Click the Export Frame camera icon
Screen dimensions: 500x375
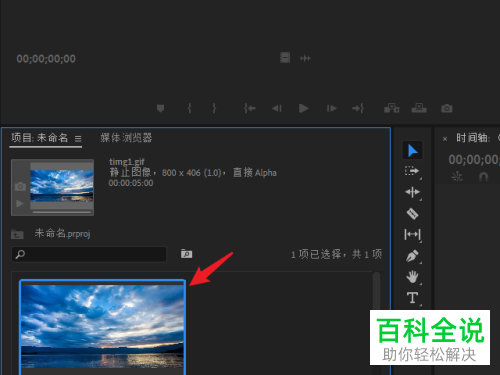(x=447, y=108)
